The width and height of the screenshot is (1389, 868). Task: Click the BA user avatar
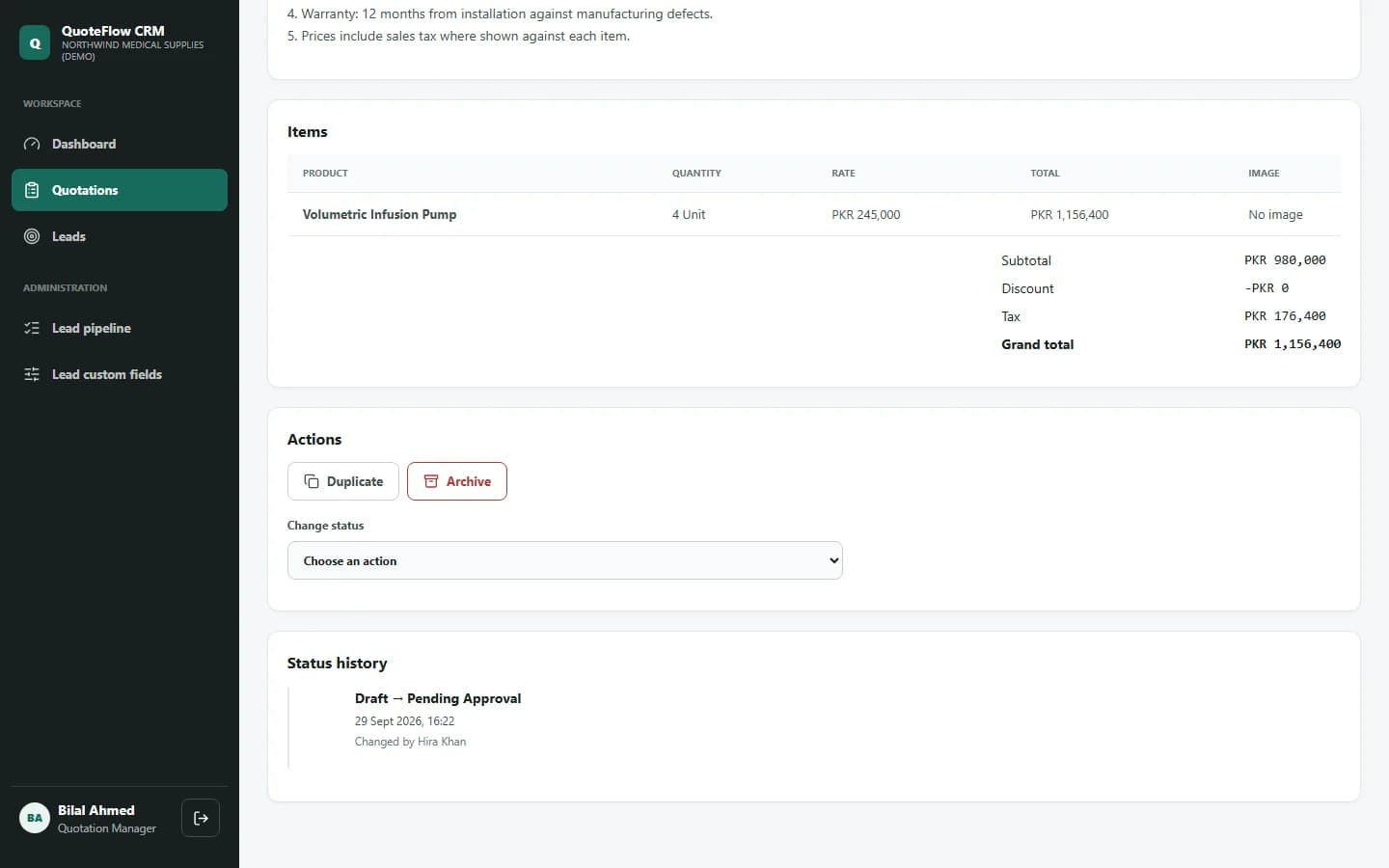click(35, 818)
